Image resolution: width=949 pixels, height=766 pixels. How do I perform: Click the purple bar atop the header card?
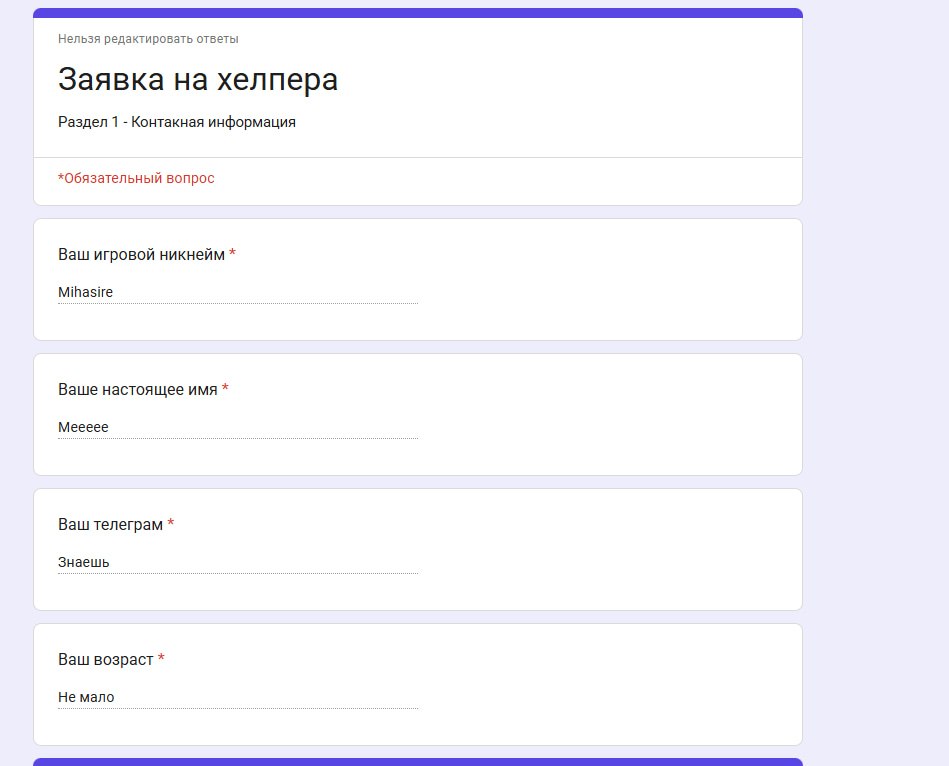coord(418,13)
